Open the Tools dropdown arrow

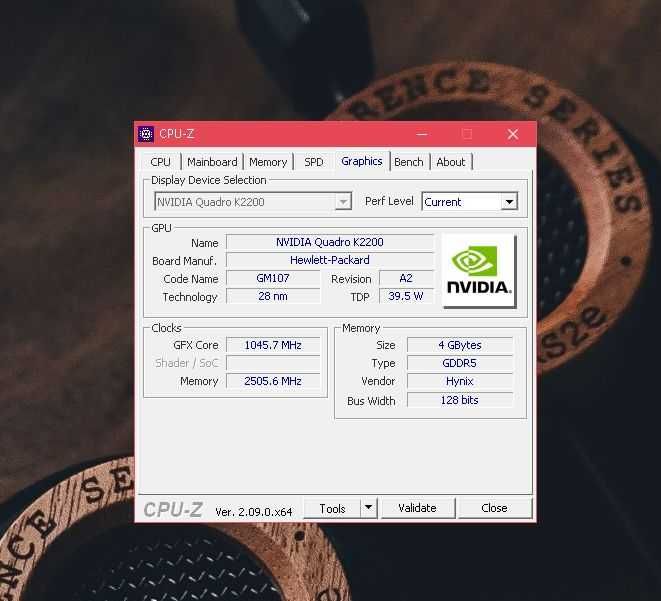[368, 508]
